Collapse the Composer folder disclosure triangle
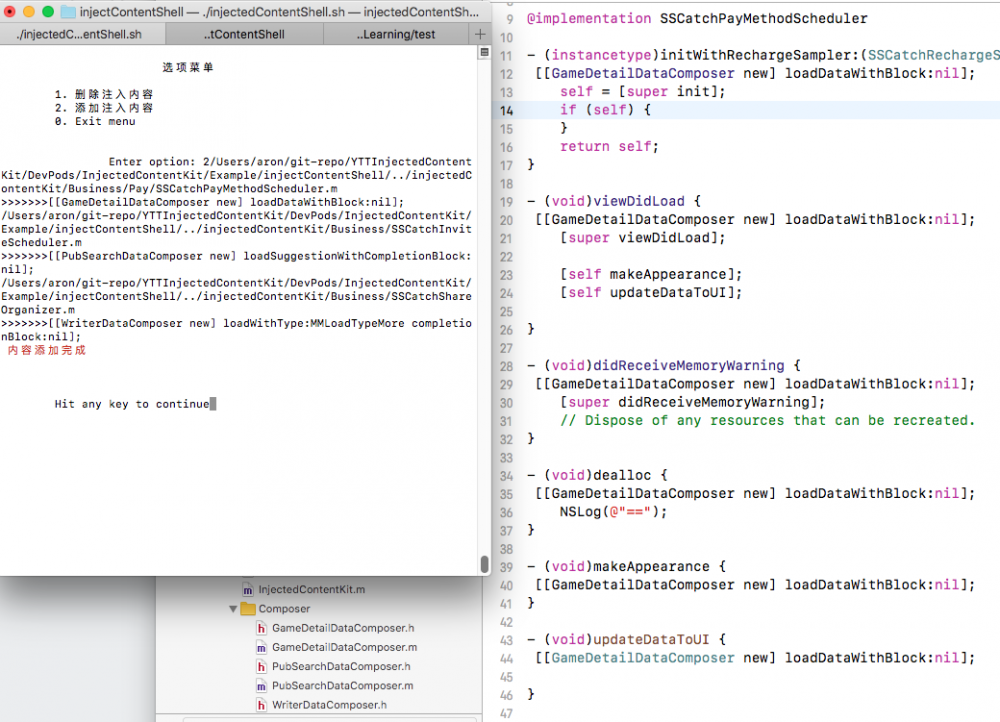 [x=233, y=609]
